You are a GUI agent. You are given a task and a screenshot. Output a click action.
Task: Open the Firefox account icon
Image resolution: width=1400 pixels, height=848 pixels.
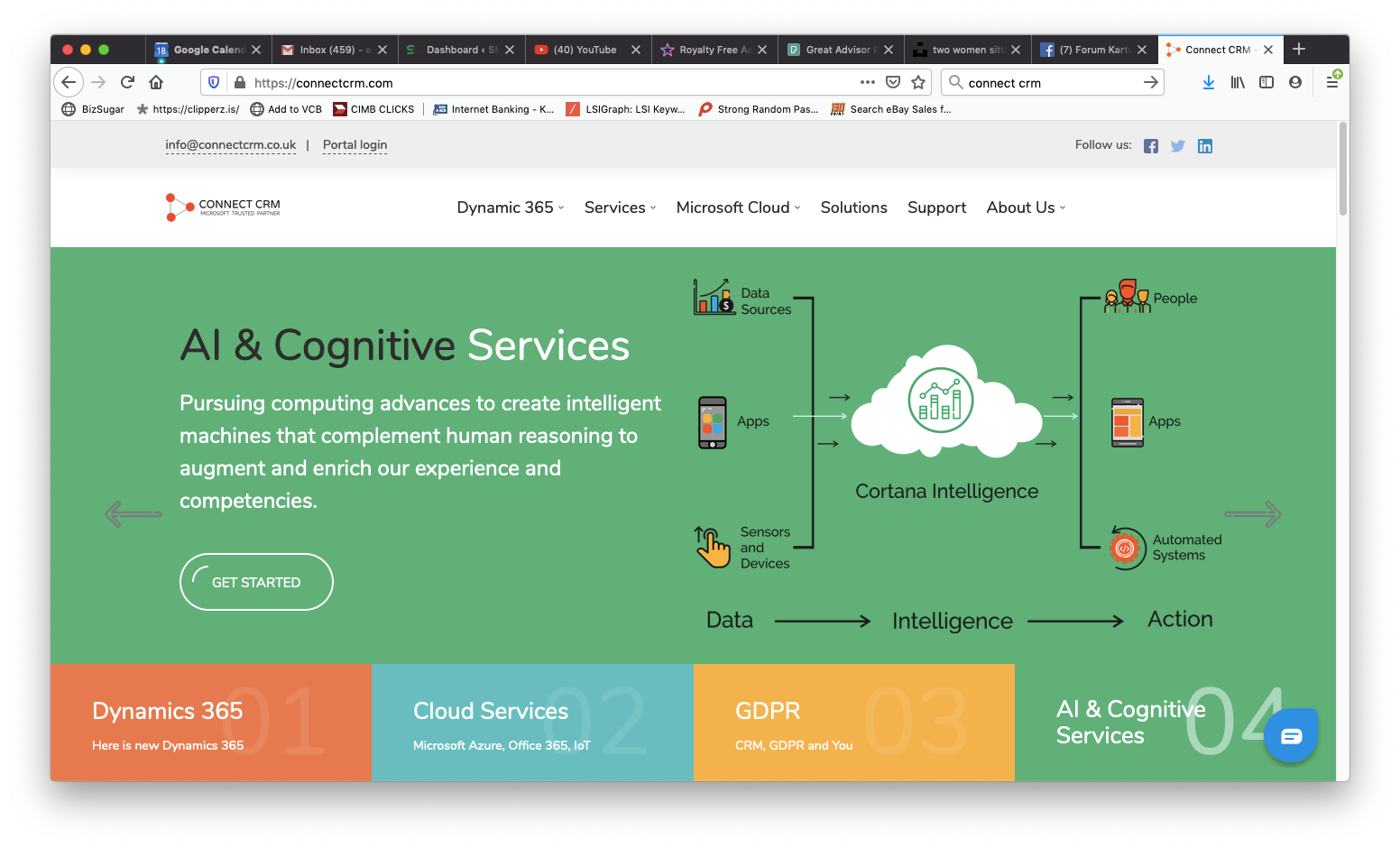point(1295,82)
